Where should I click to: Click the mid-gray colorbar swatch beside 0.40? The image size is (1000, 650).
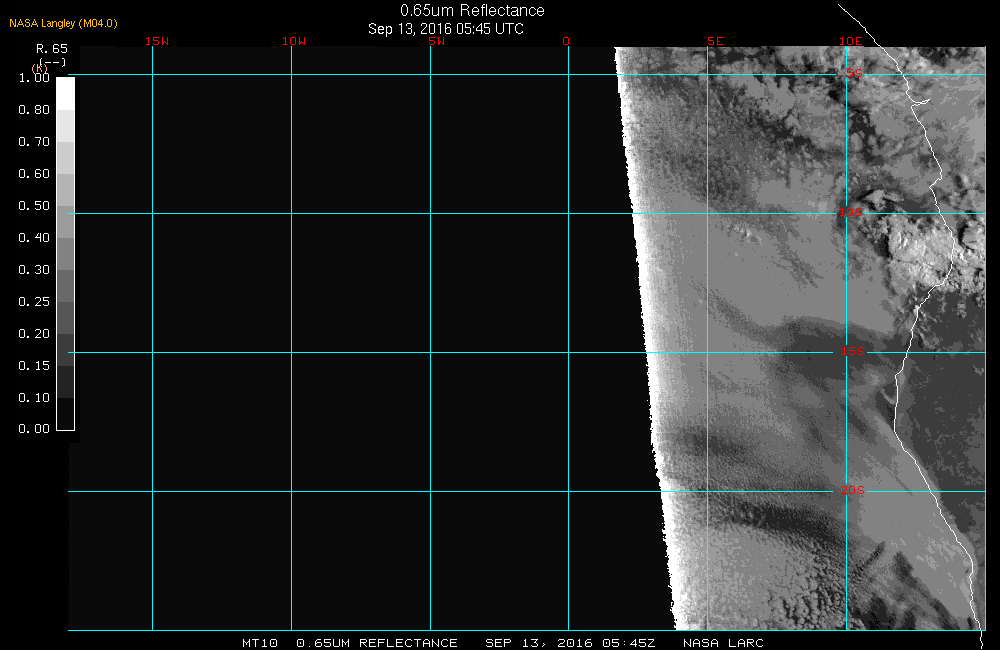[x=66, y=253]
